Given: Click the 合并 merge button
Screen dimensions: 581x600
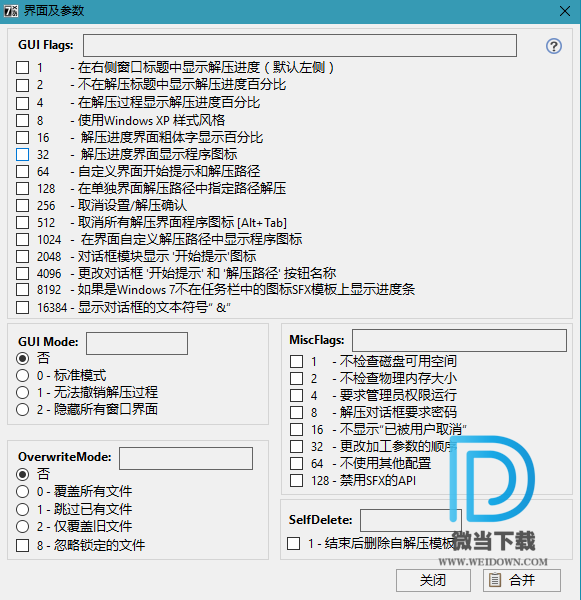Looking at the screenshot, I should click(522, 580).
